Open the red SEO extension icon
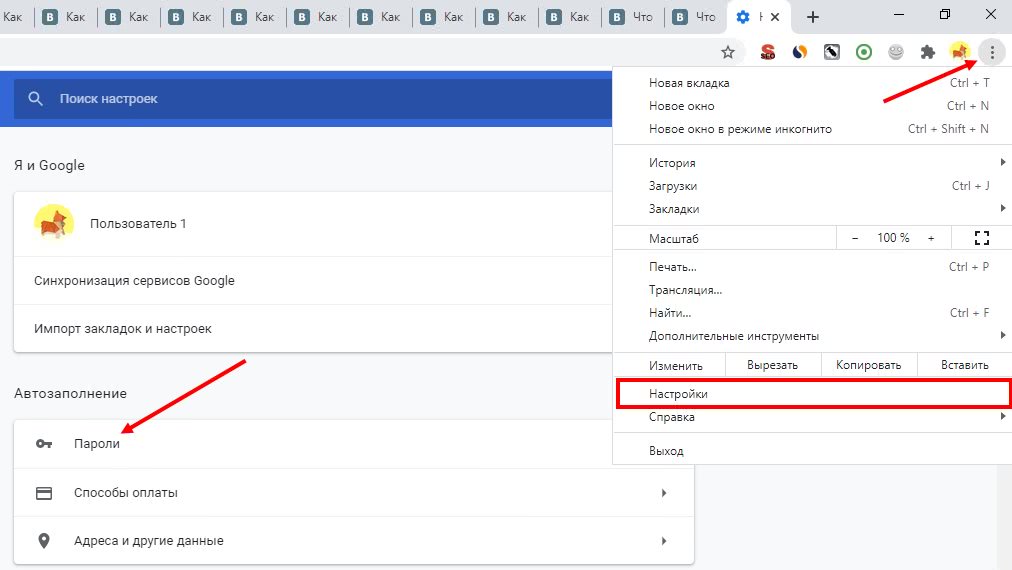 (x=768, y=52)
